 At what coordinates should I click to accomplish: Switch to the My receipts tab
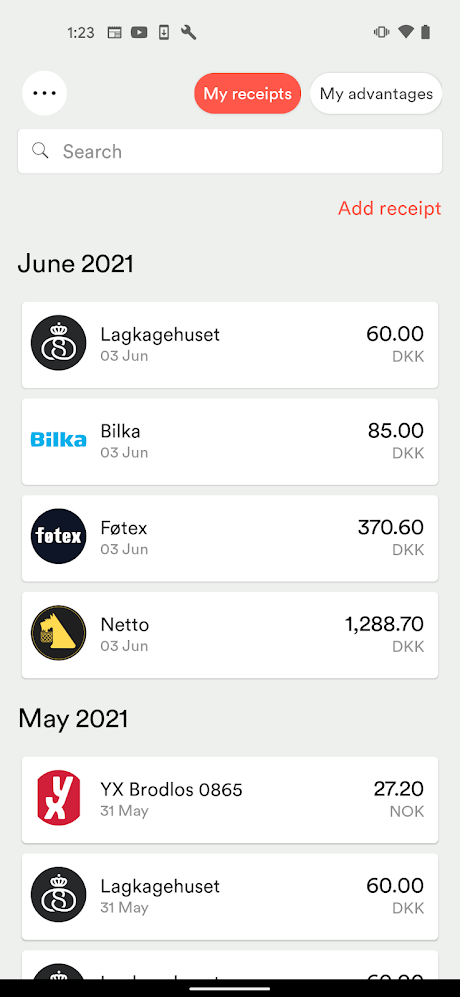coord(247,93)
